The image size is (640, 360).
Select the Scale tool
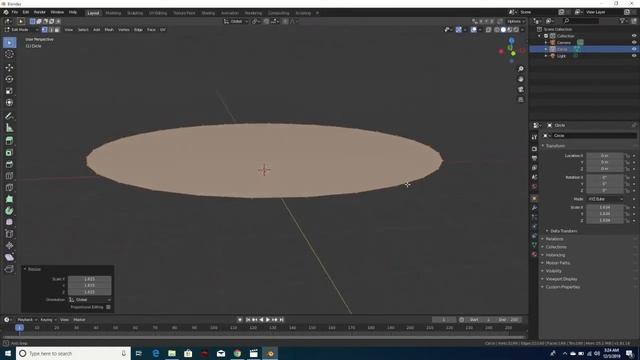(9, 91)
